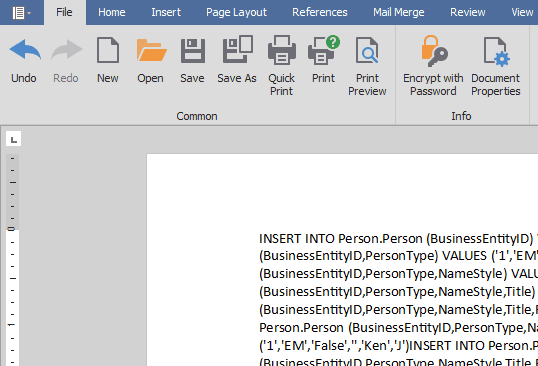Screen dimensions: 538x366
Task: Open the View ribbon tab
Action: [522, 12]
